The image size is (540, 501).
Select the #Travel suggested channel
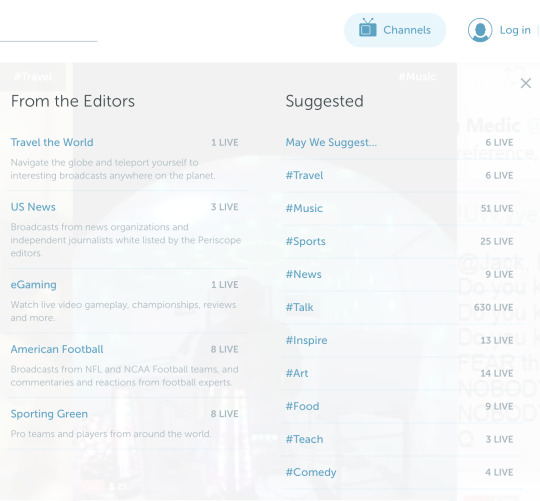pos(304,175)
